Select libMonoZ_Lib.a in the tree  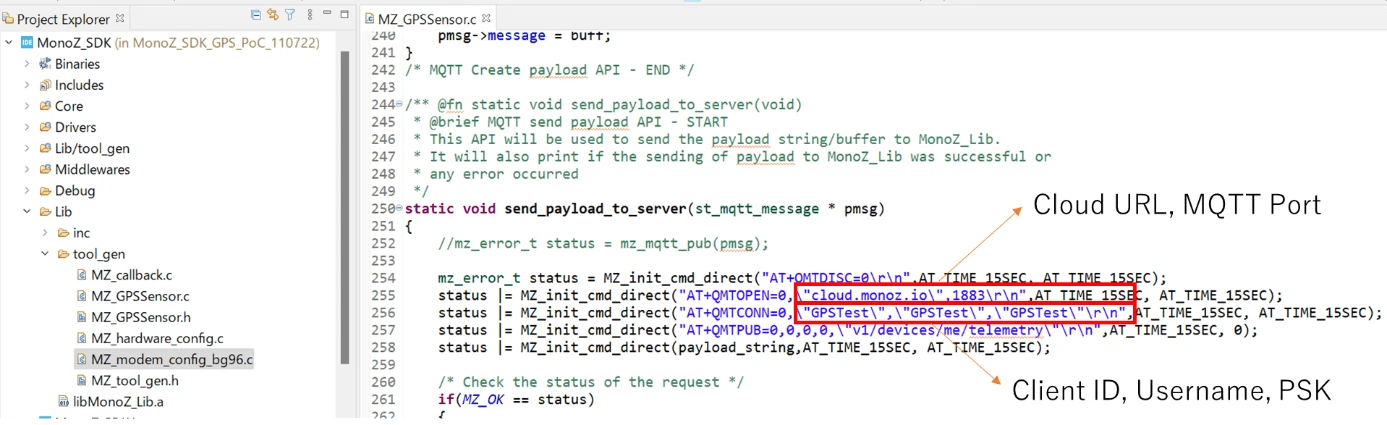pos(118,401)
